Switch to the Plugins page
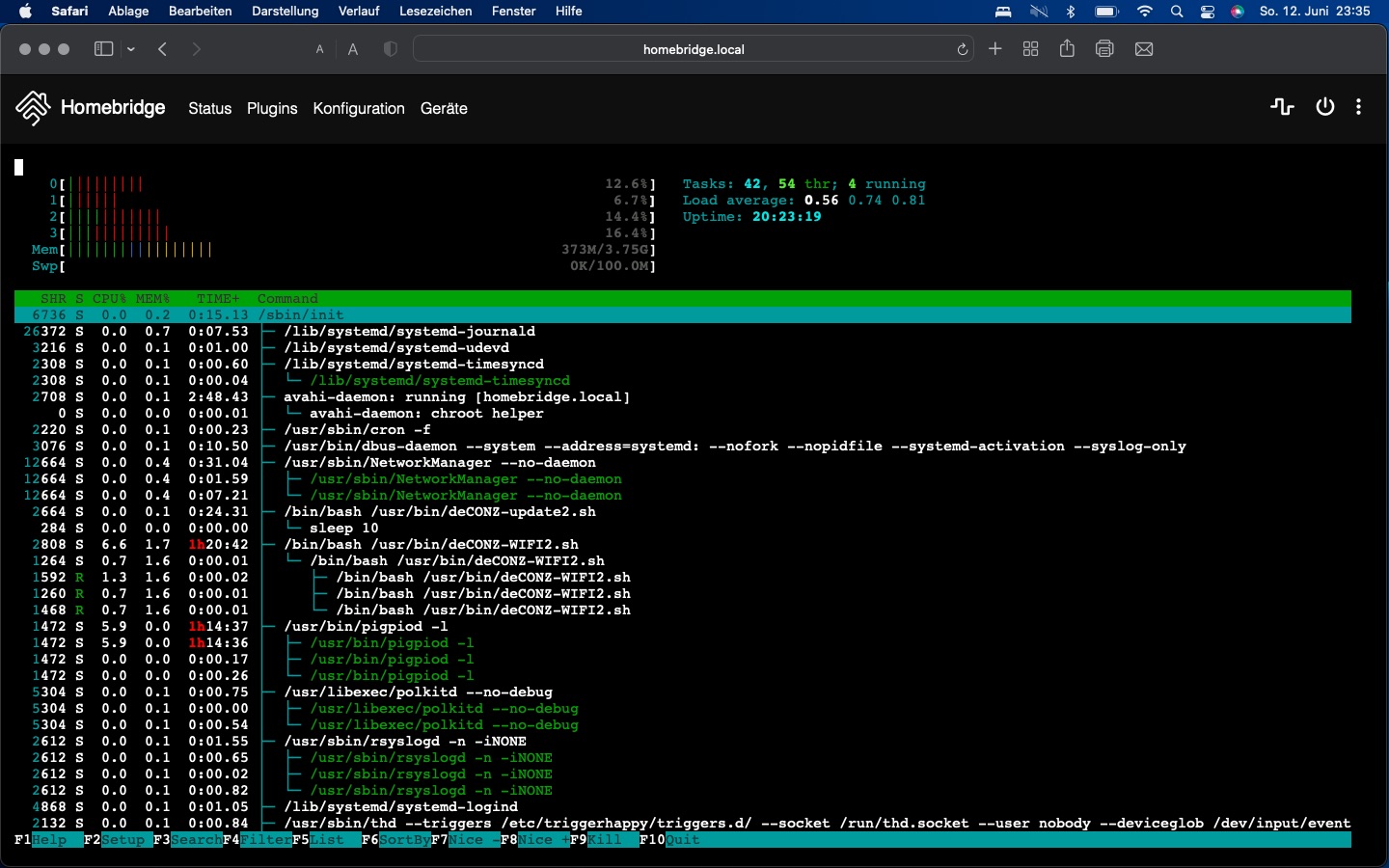This screenshot has width=1389, height=868. coord(272,109)
